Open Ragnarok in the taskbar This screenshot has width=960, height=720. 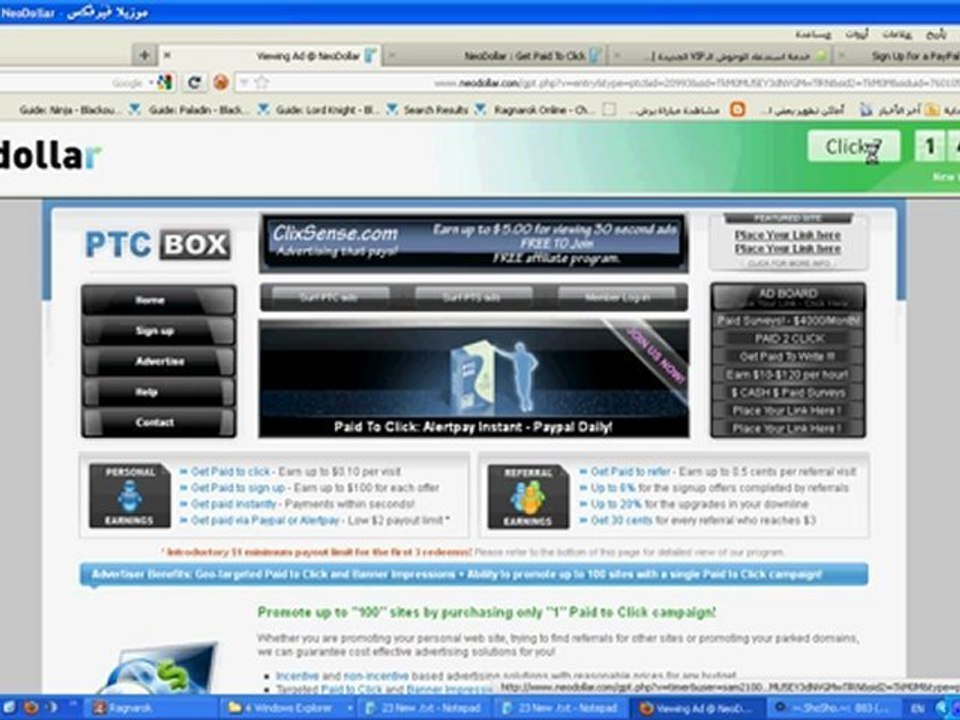point(151,708)
